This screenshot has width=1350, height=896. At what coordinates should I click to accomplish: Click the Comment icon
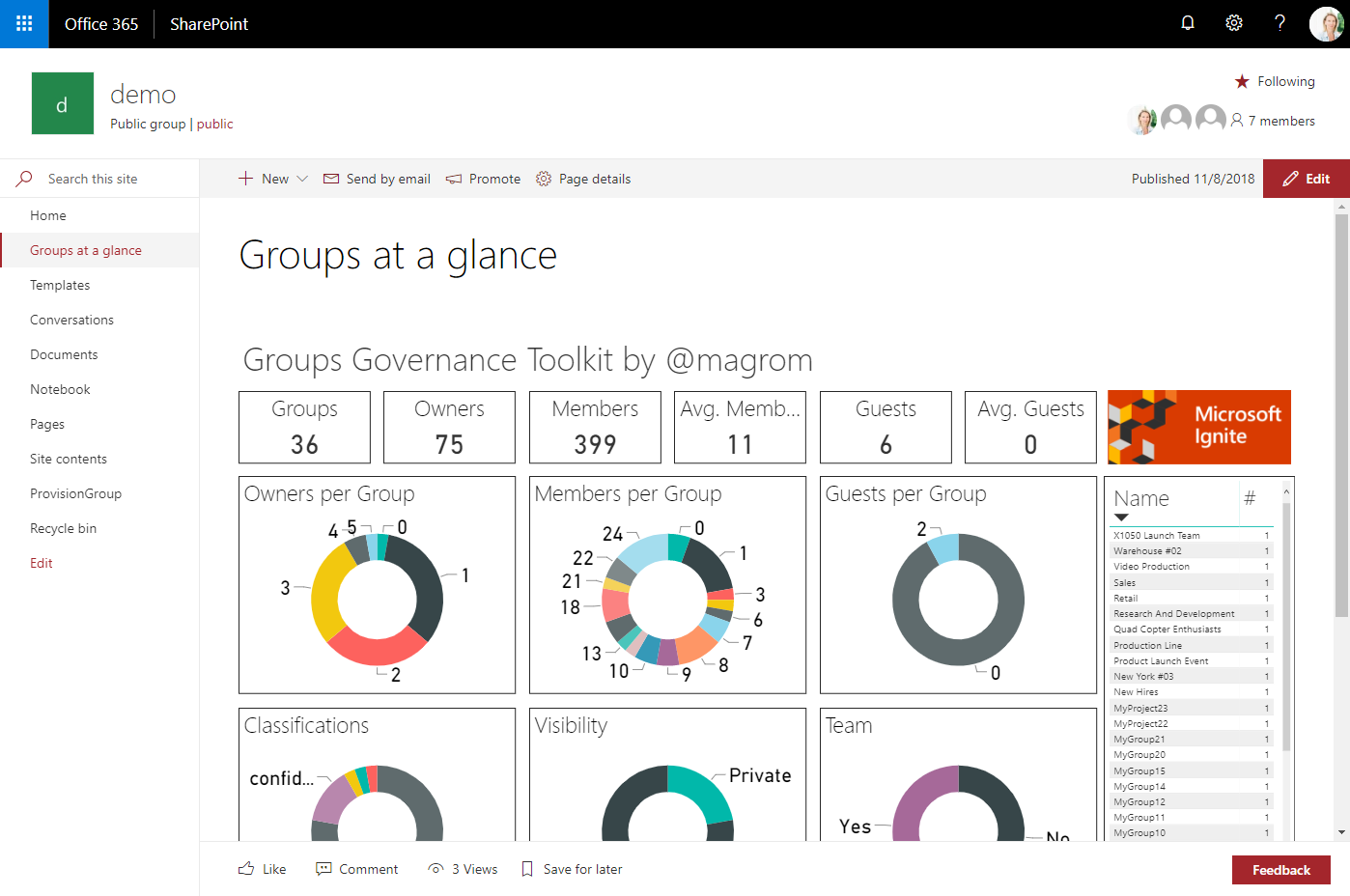click(x=324, y=869)
